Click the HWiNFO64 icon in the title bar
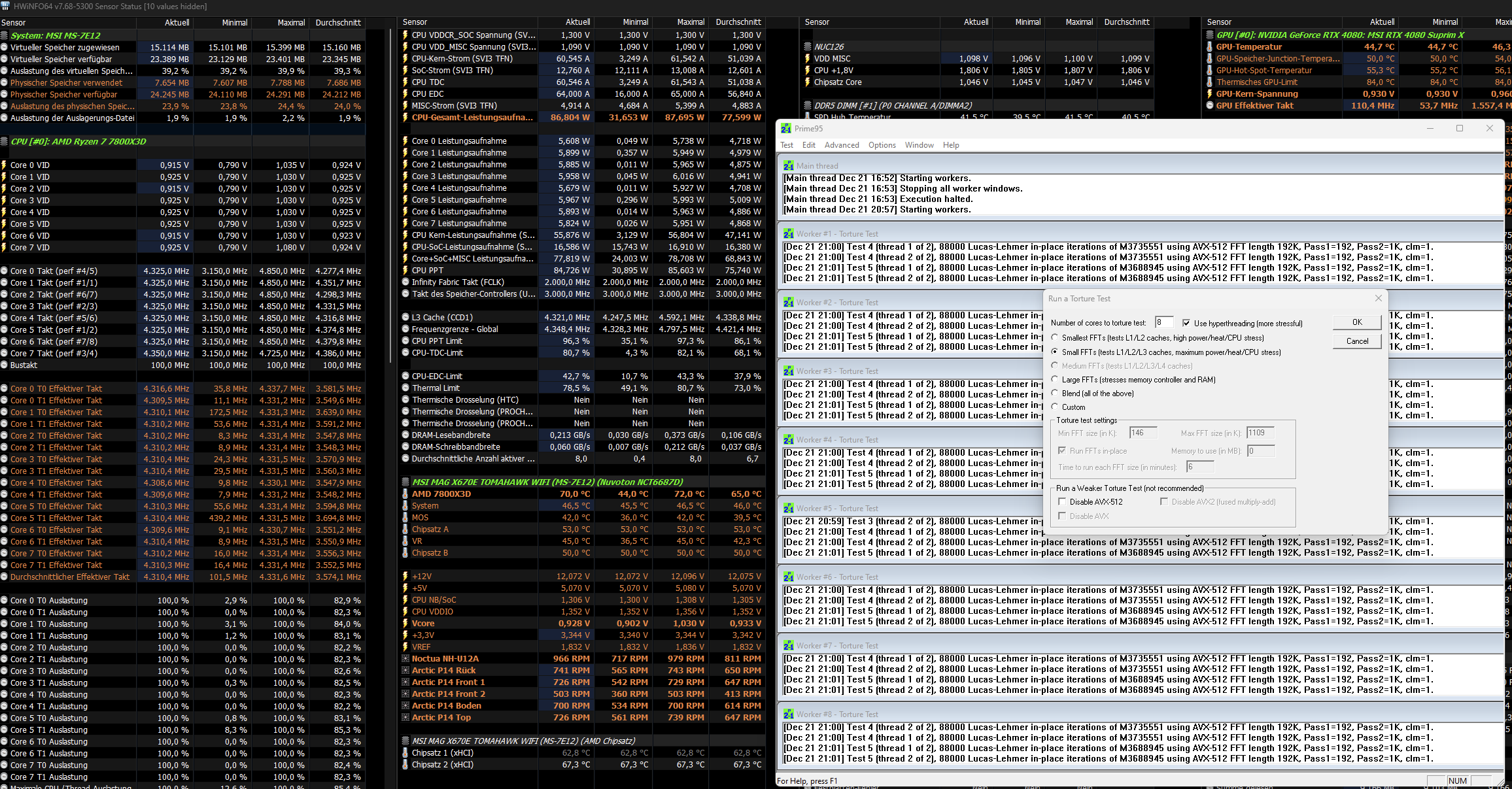1512x789 pixels. 5,6
